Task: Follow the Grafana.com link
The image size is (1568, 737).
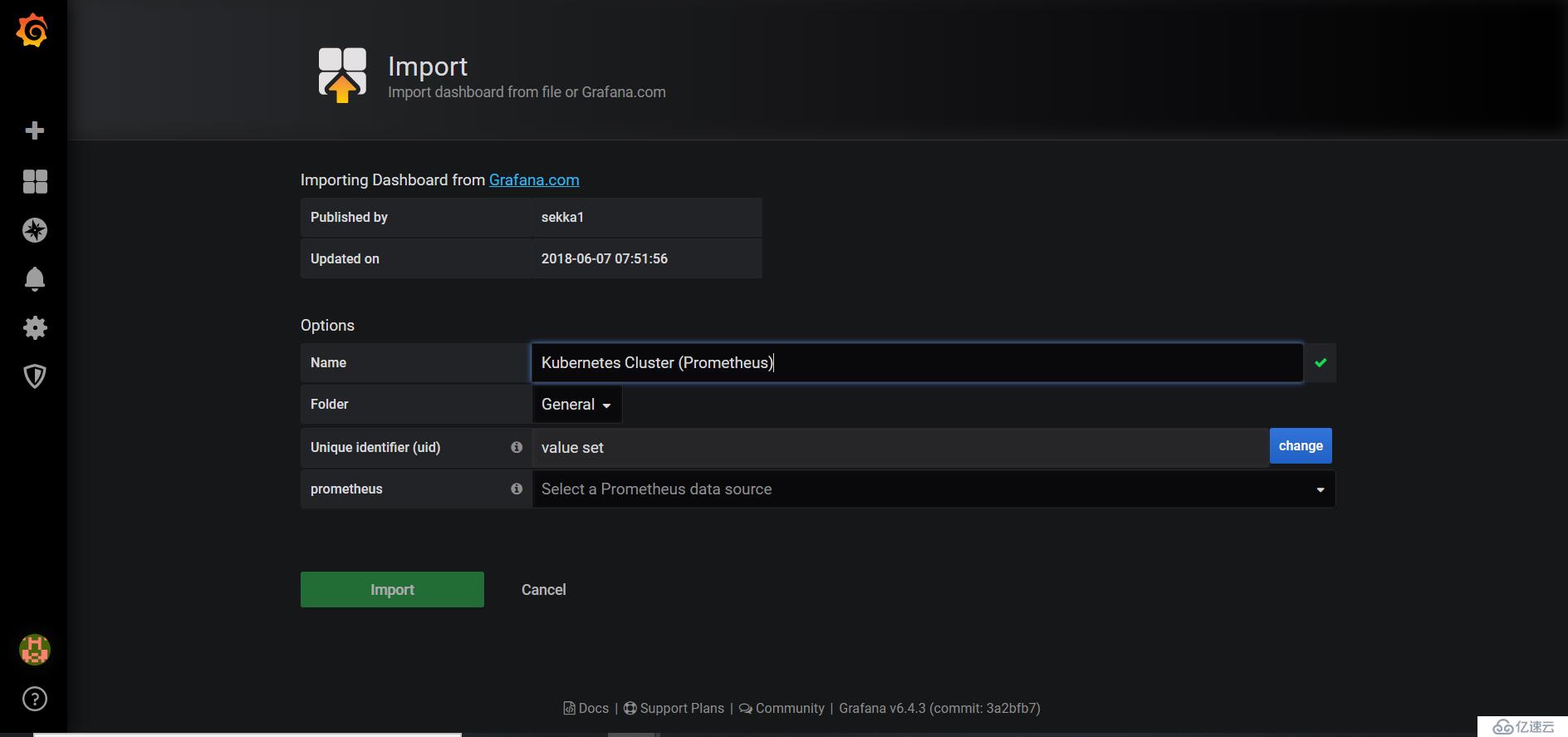Action: tap(534, 179)
